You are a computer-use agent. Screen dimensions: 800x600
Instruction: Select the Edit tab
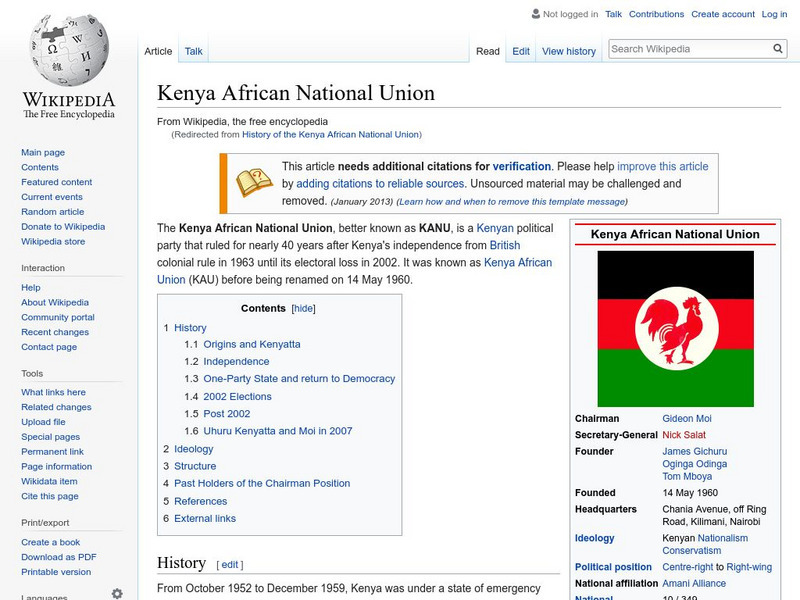point(521,51)
